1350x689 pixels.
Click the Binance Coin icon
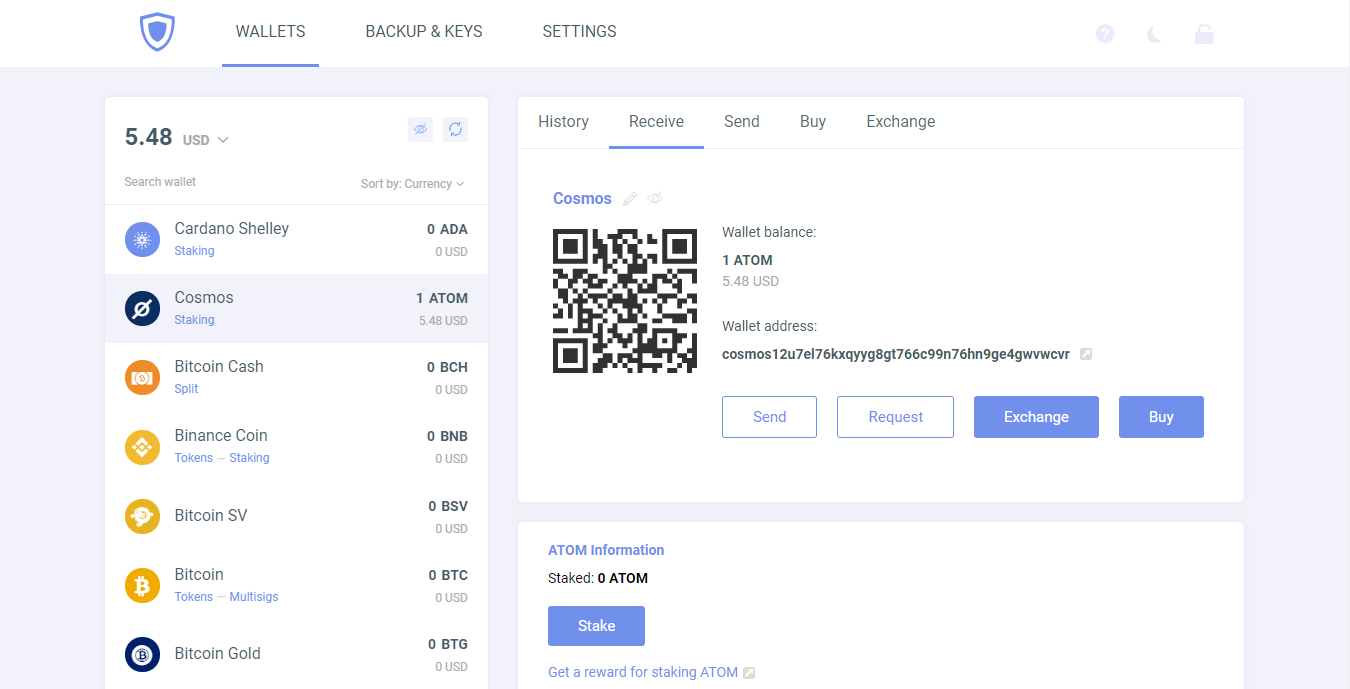click(x=142, y=446)
